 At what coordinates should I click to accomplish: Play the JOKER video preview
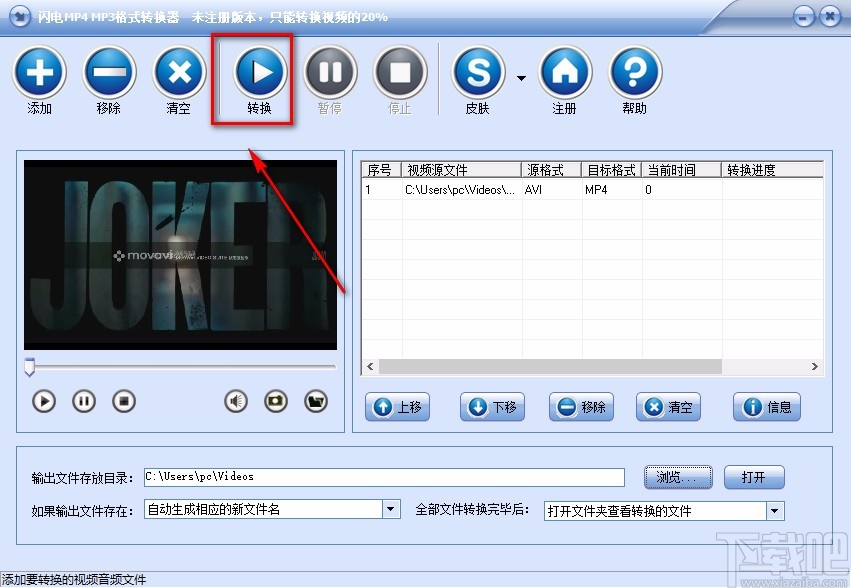click(43, 400)
